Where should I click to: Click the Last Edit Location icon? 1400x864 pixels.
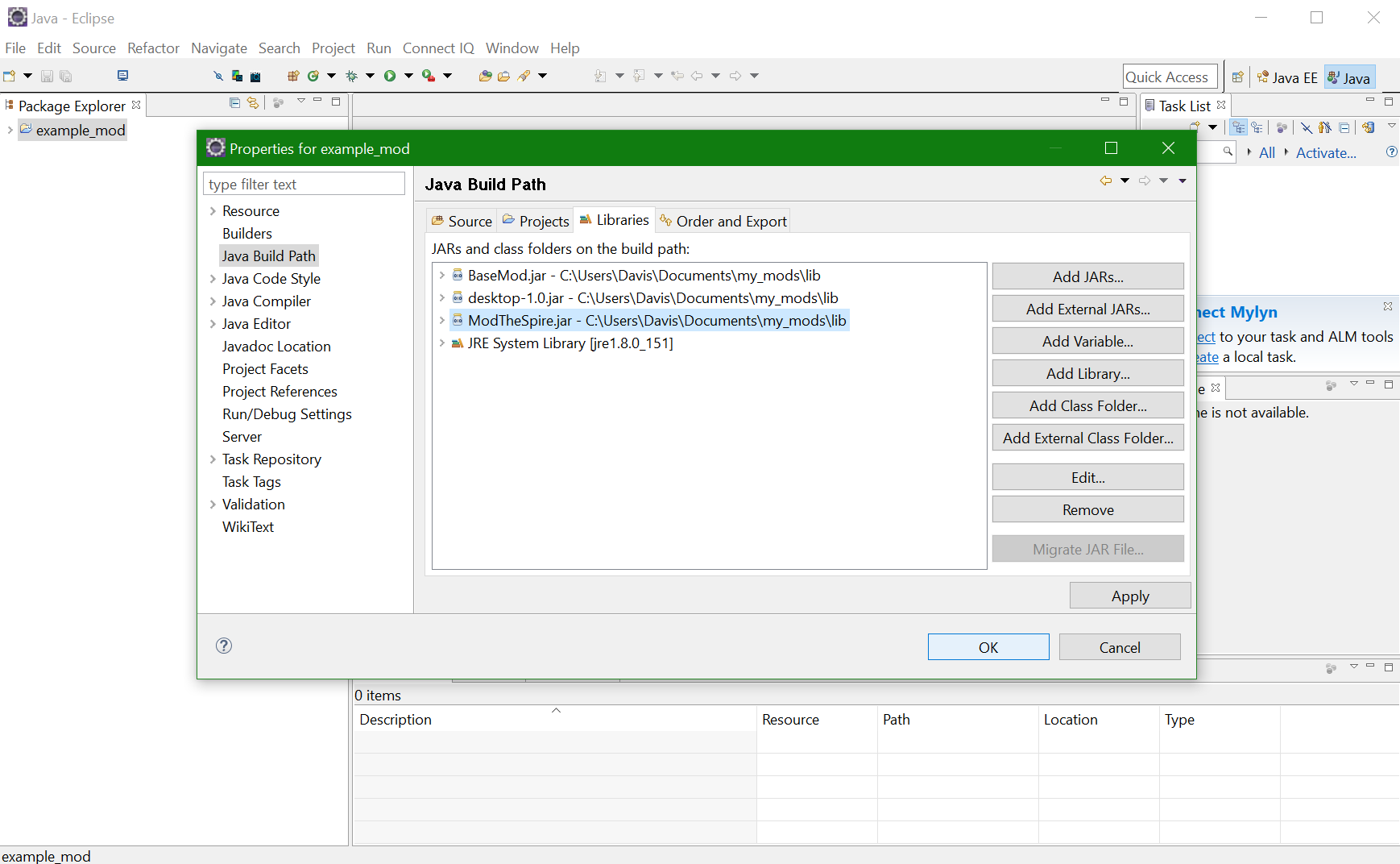677,76
